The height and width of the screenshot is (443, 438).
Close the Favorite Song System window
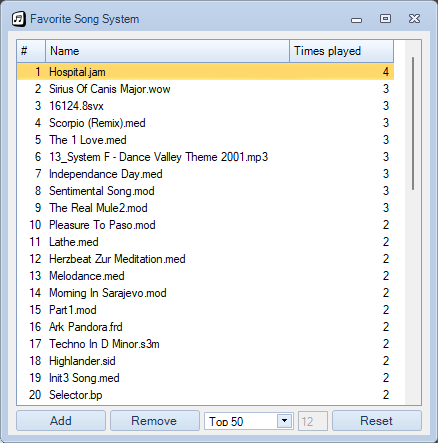pyautogui.click(x=414, y=19)
